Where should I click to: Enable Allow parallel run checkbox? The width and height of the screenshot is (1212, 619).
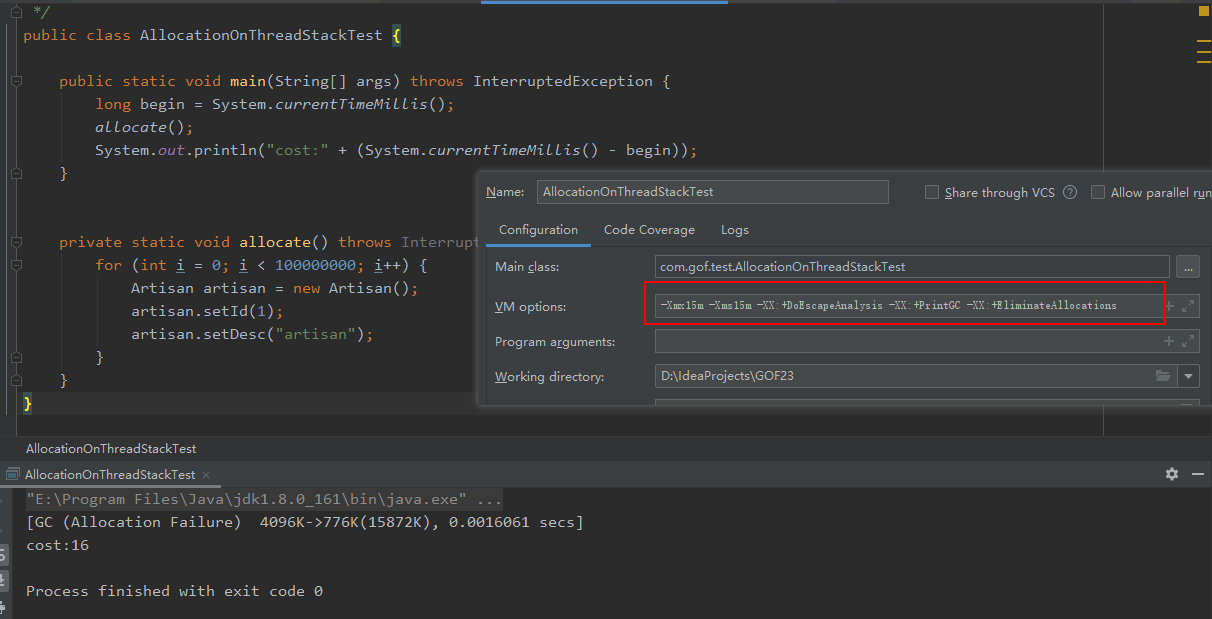point(1098,192)
